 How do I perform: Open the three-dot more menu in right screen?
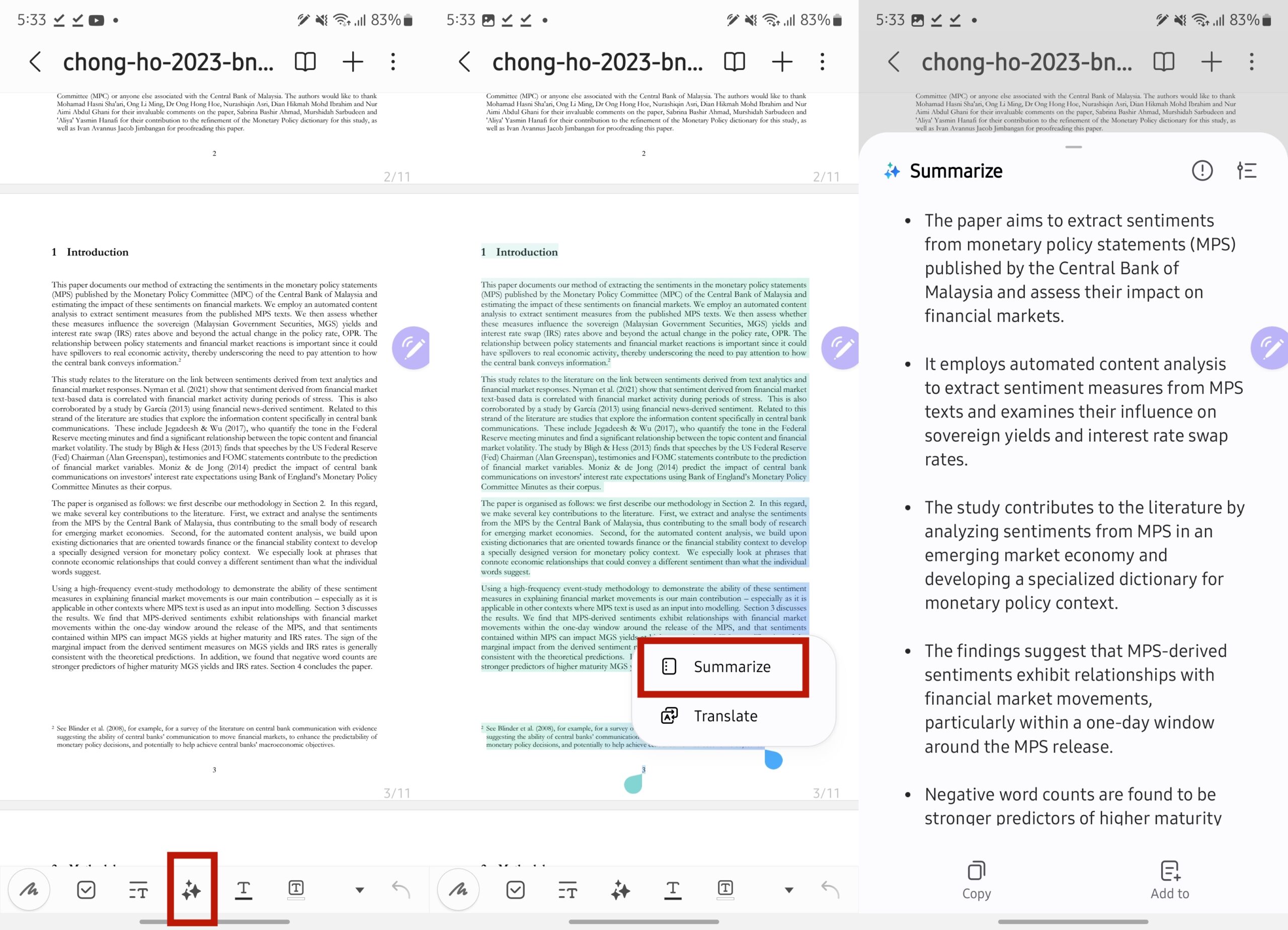coord(1252,61)
